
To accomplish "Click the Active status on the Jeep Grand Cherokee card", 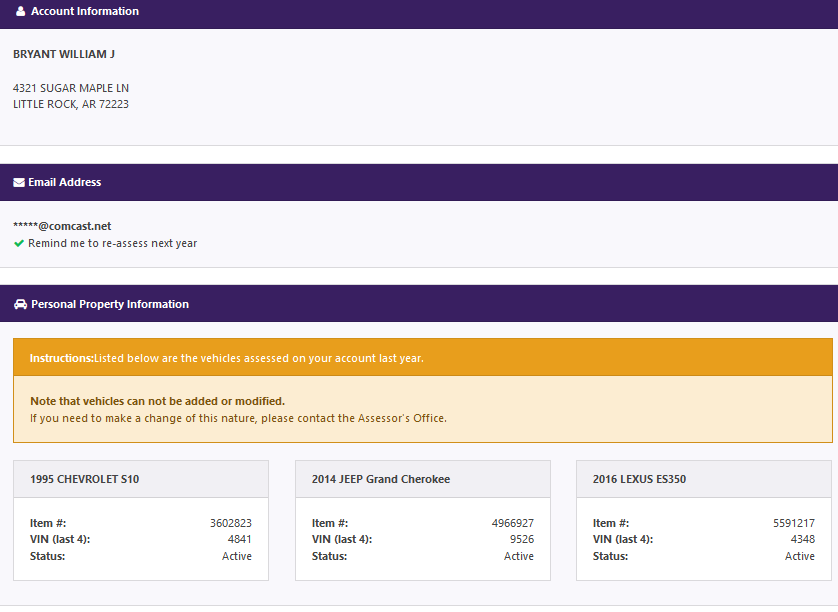I will pos(518,556).
